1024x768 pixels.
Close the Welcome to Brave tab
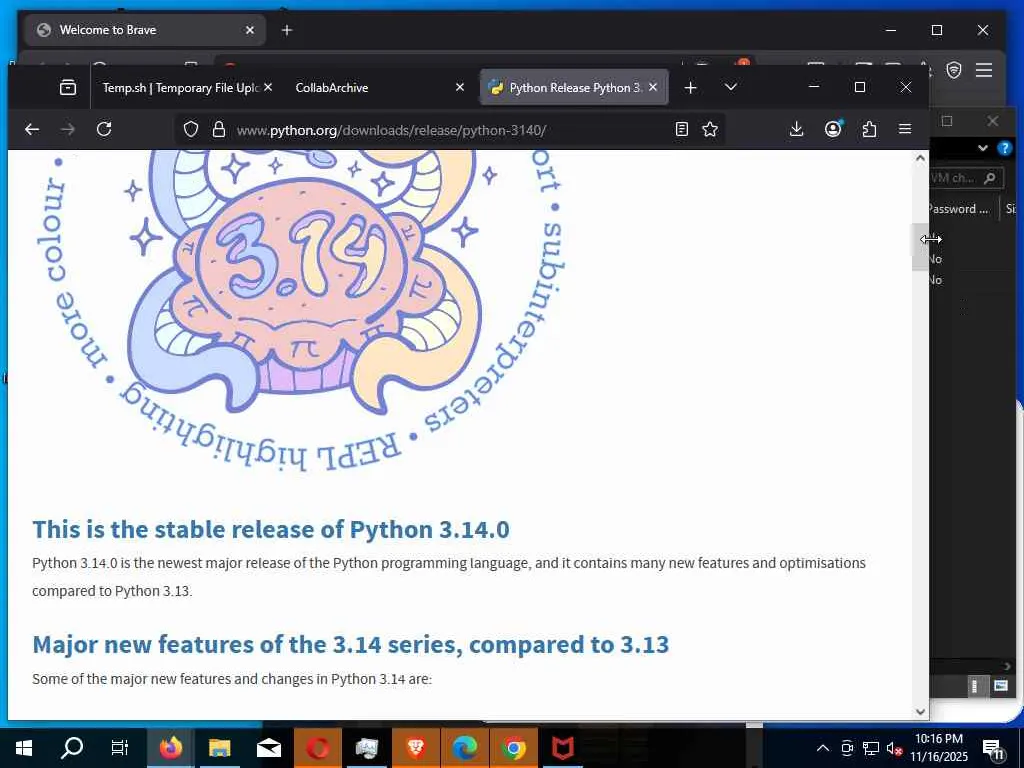point(249,30)
